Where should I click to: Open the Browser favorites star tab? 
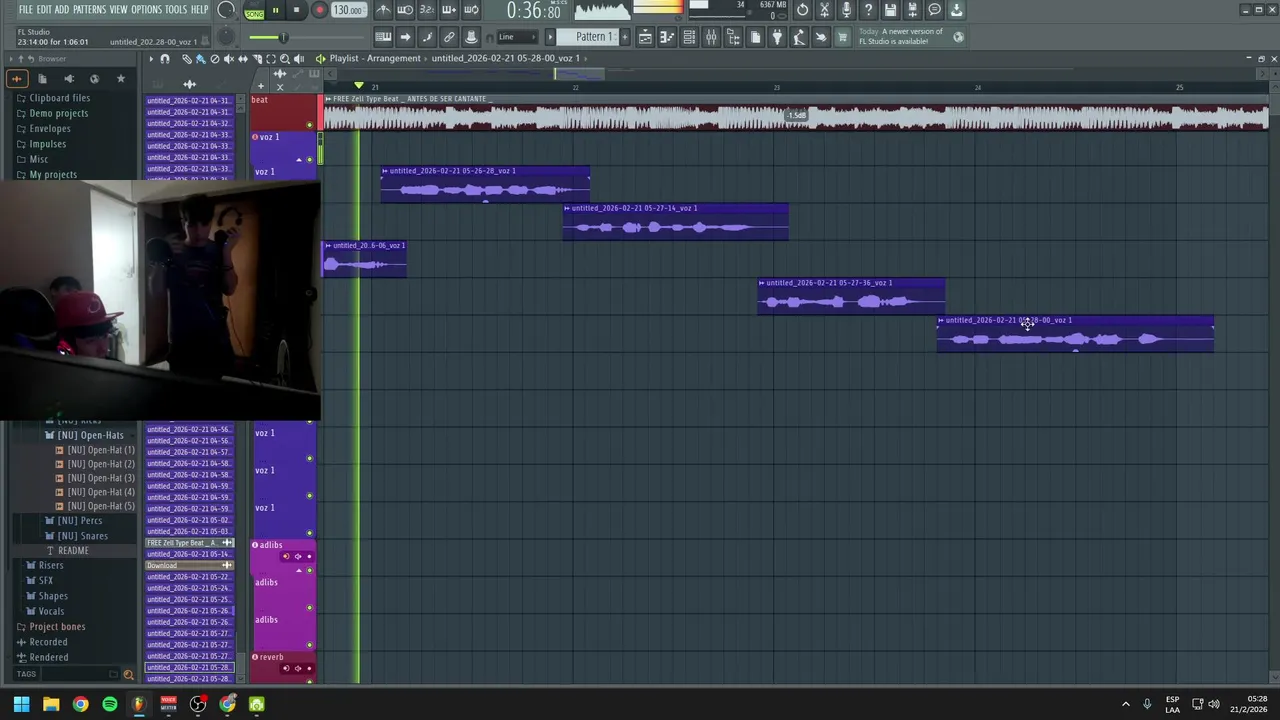click(x=121, y=78)
